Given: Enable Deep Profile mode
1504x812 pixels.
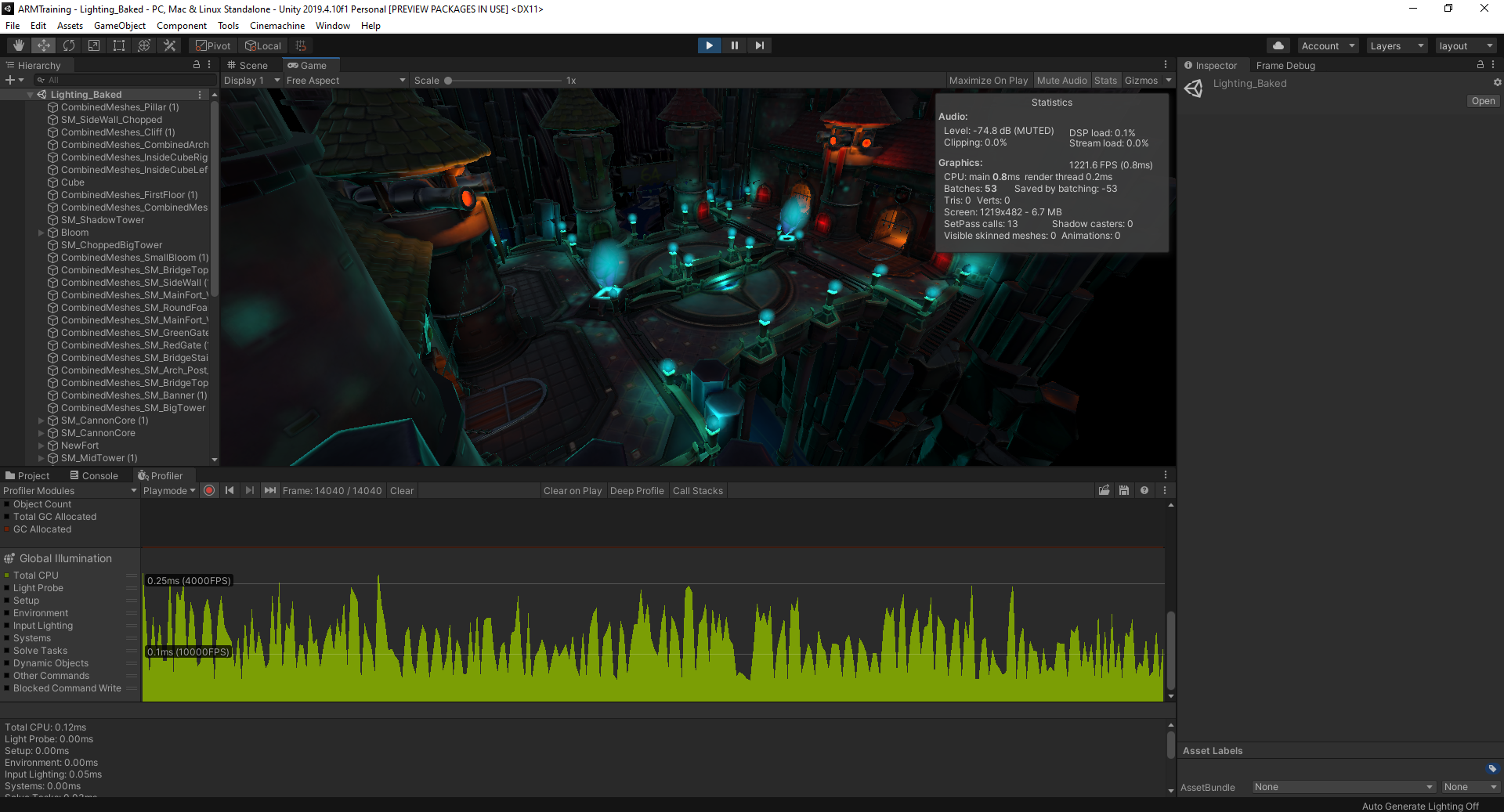Looking at the screenshot, I should [x=637, y=490].
